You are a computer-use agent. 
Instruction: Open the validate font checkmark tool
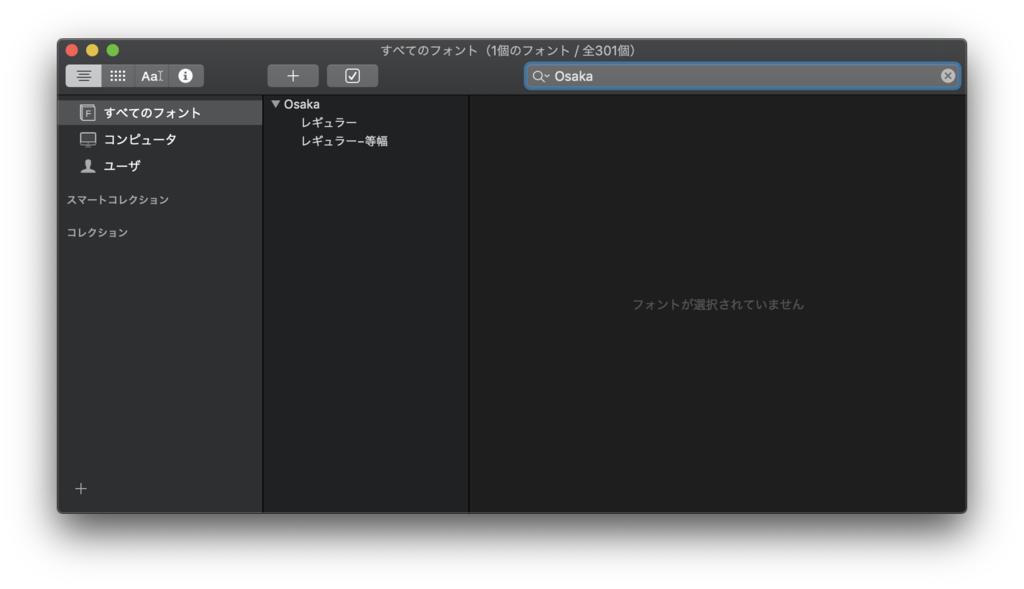point(352,75)
